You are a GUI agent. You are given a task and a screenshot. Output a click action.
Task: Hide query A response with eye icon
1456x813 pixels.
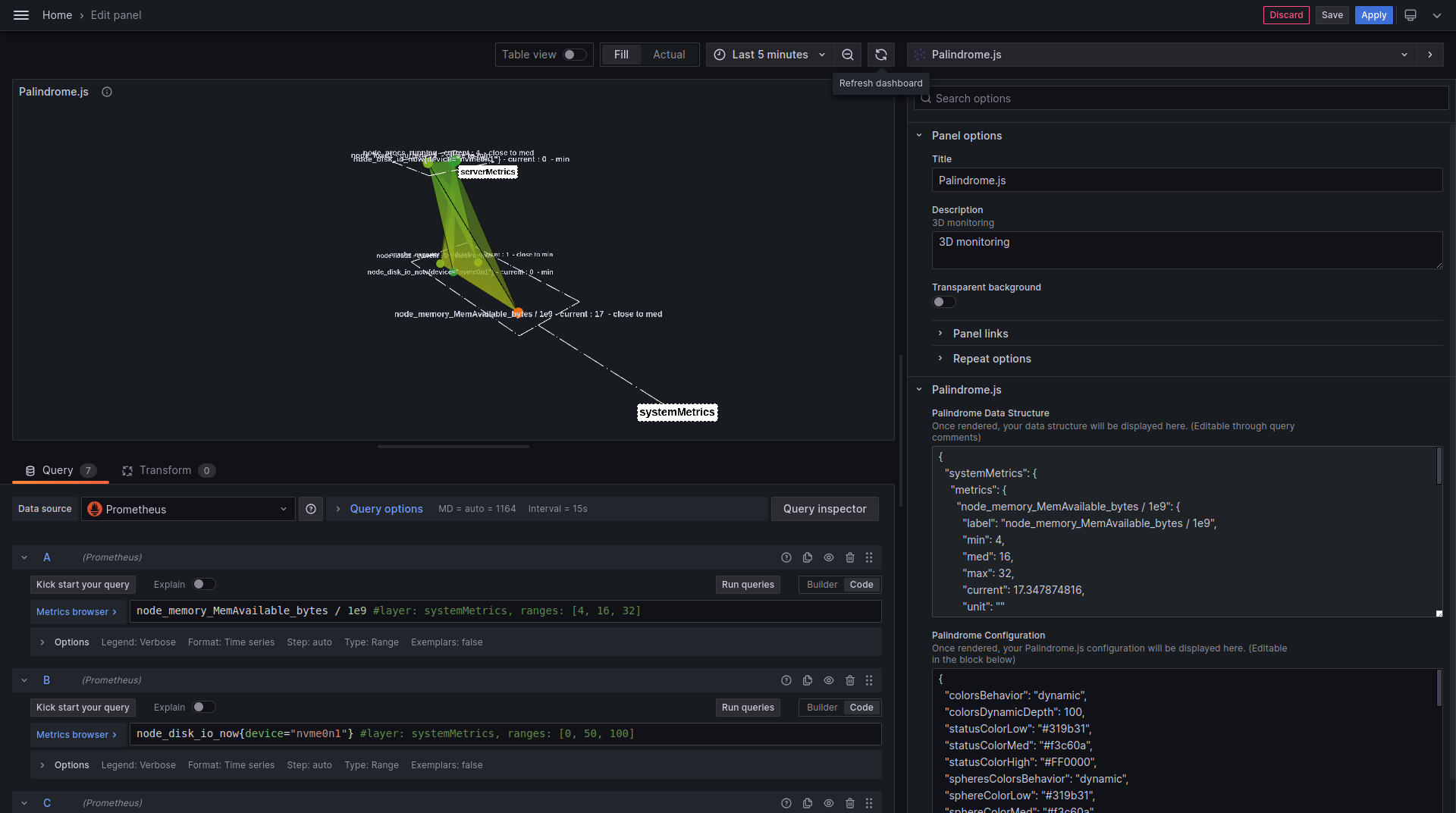[829, 557]
